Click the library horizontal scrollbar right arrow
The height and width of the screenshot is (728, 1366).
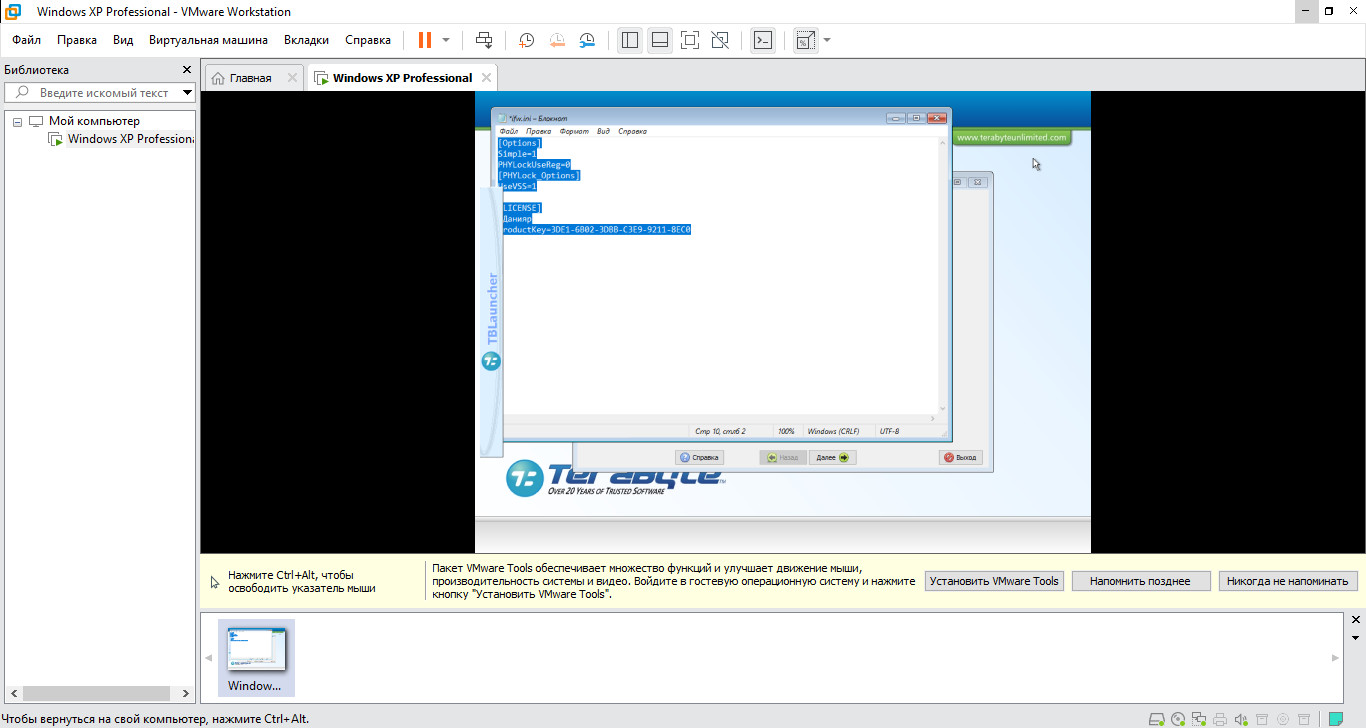(x=186, y=693)
